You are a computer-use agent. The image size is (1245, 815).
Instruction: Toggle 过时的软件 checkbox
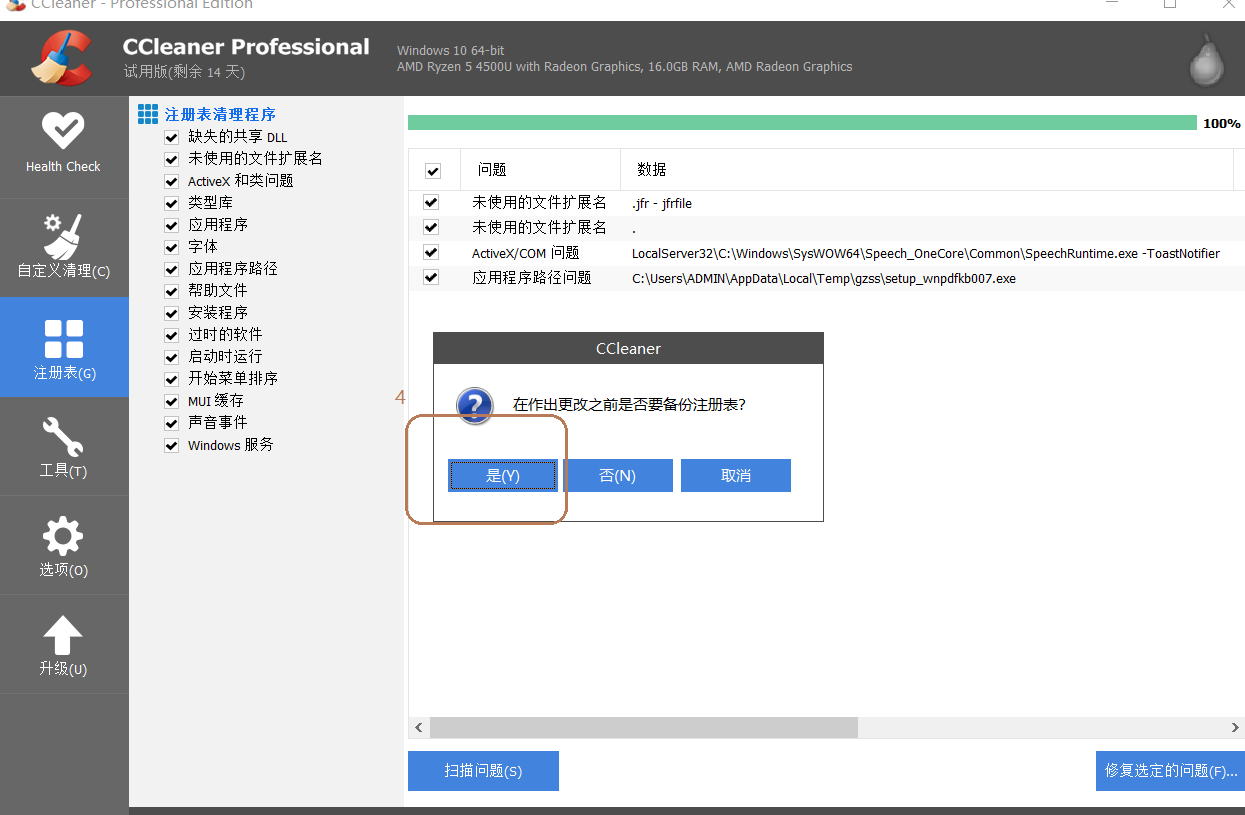click(171, 335)
